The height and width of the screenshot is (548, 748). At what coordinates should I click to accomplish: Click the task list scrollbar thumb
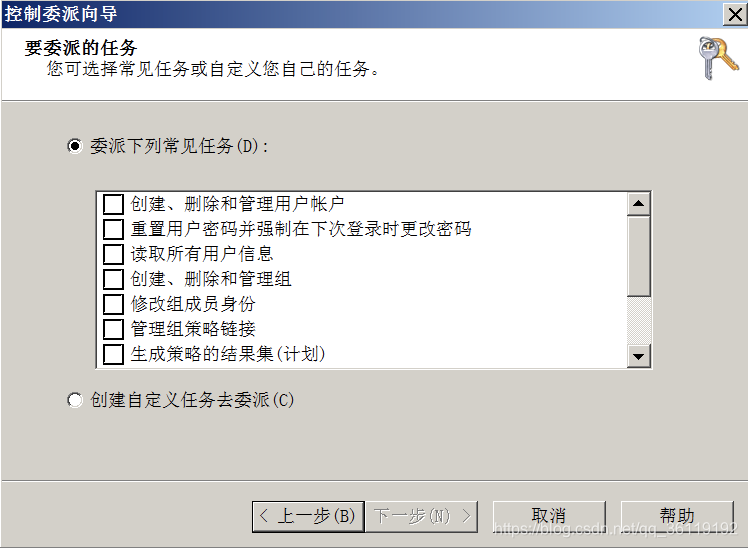639,257
